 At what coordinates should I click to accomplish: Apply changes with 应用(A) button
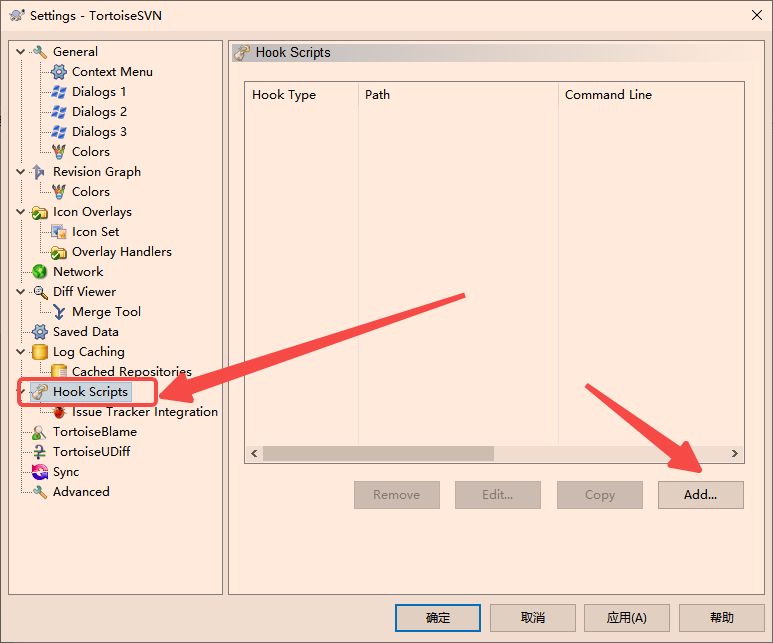point(627,618)
